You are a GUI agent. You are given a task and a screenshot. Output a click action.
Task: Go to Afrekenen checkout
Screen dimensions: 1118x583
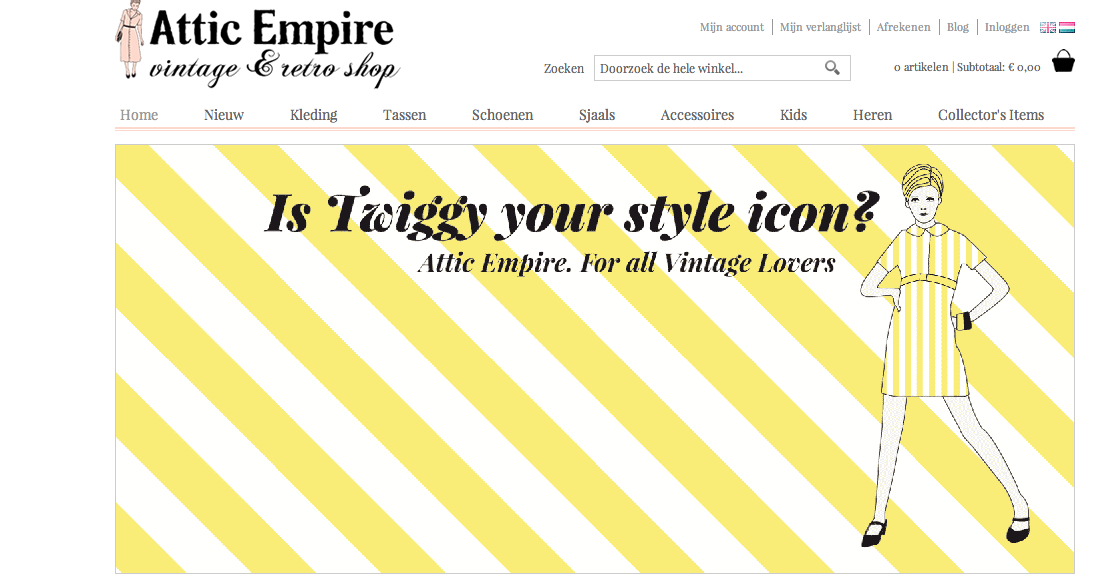pos(903,27)
